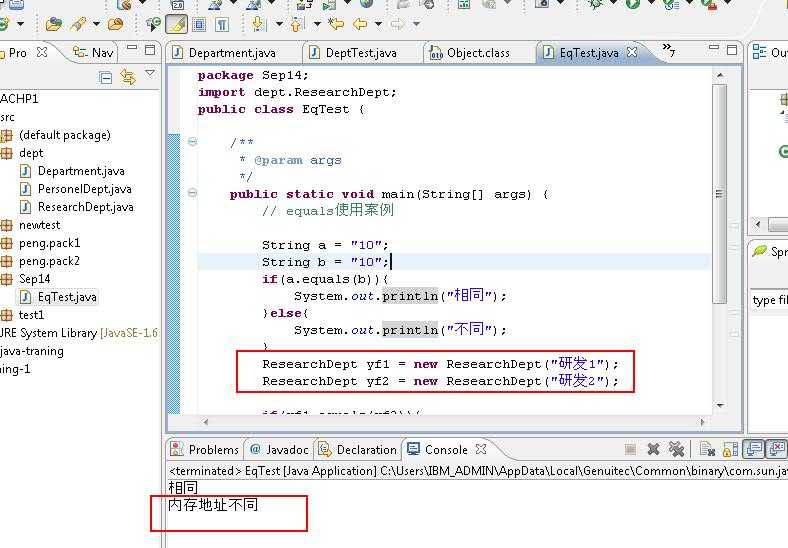The width and height of the screenshot is (788, 548).
Task: Go to Next Annotation arrow
Action: (x=258, y=24)
